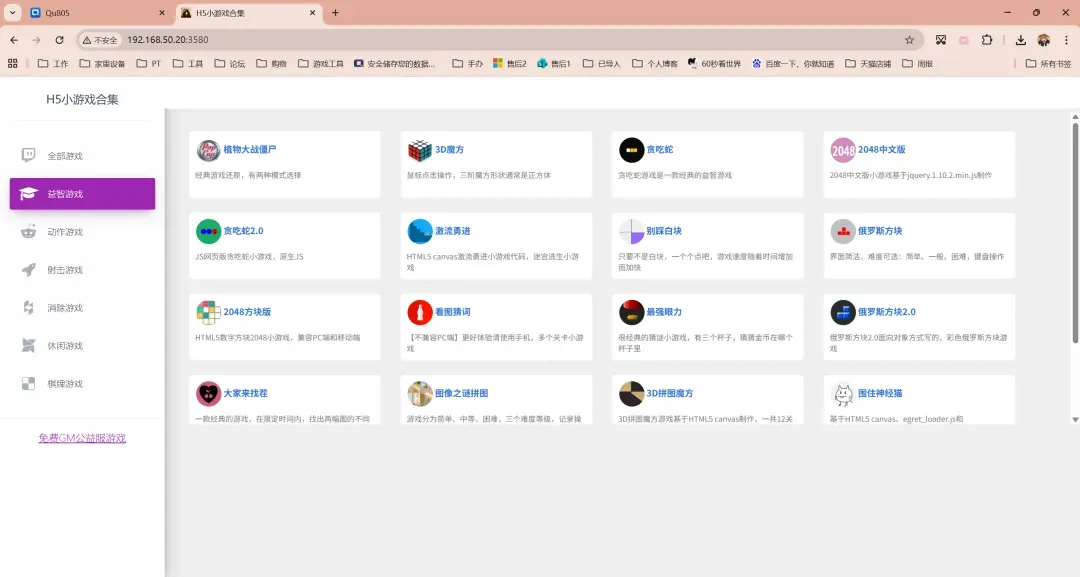Expand the 所有书签 bookmarks folder
This screenshot has width=1080, height=577.
pos(1048,64)
